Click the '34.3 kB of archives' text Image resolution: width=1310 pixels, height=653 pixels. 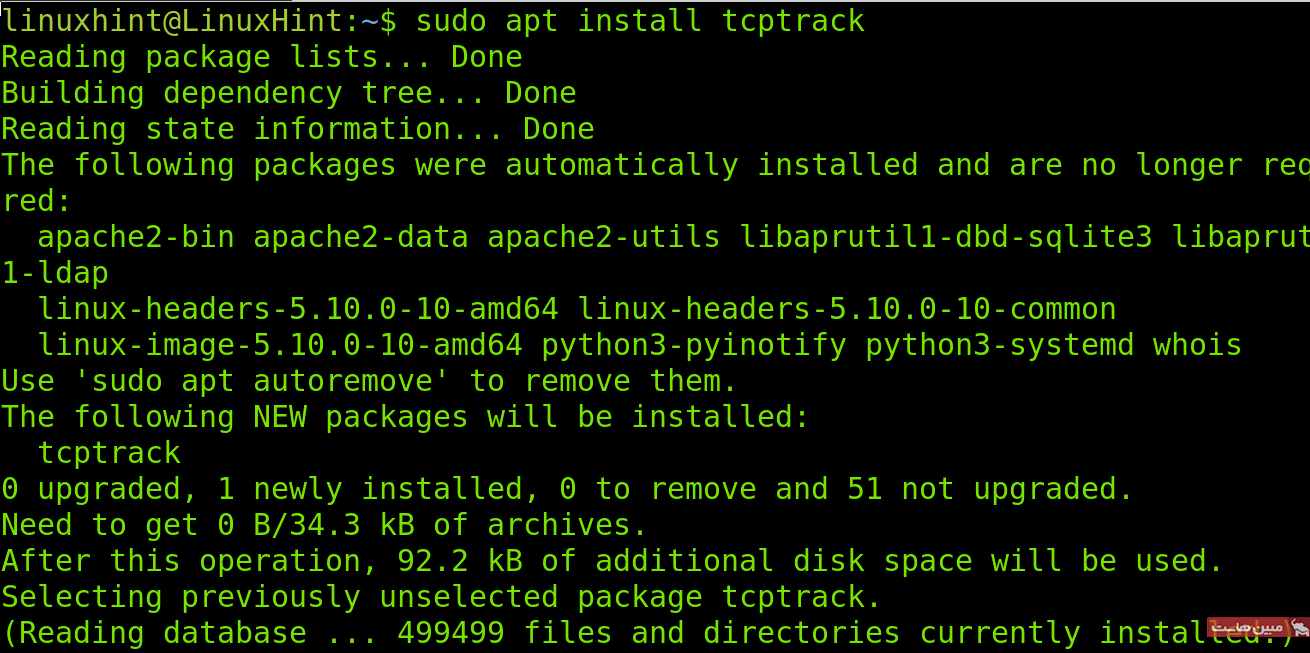tap(530, 524)
